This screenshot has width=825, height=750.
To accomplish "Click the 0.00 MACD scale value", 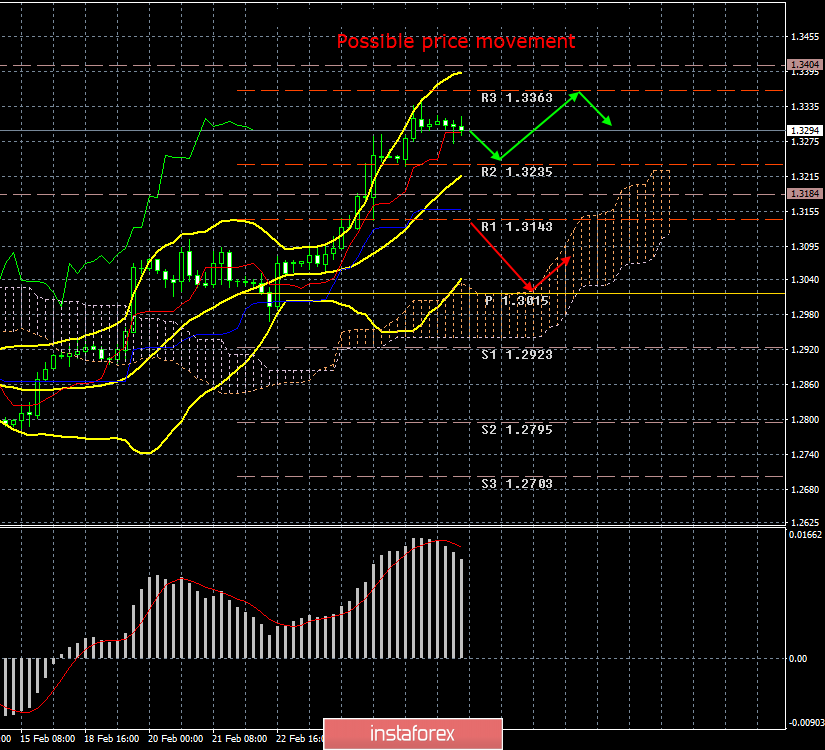I will [x=798, y=659].
